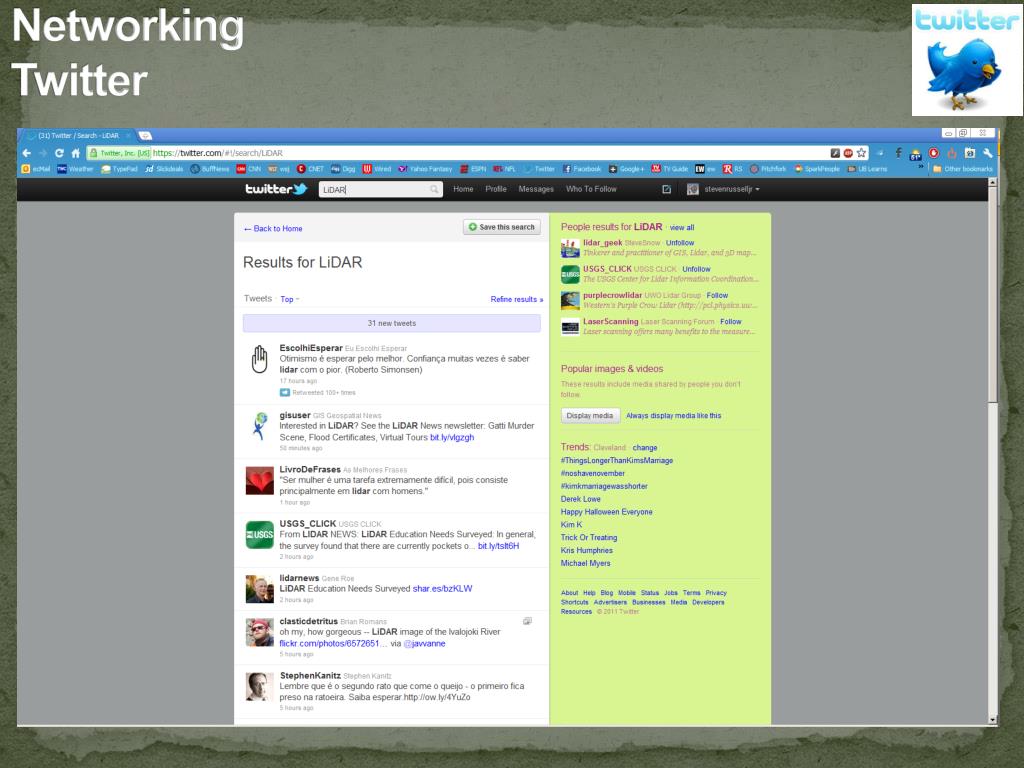Click the Twitter search field containing LiDAR
The image size is (1024, 768).
381,189
